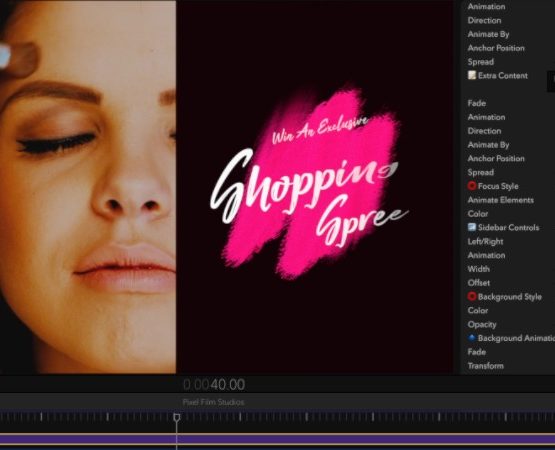Screen dimensions: 555x450
Task: Select the purple title clip in timeline
Action: (278, 439)
